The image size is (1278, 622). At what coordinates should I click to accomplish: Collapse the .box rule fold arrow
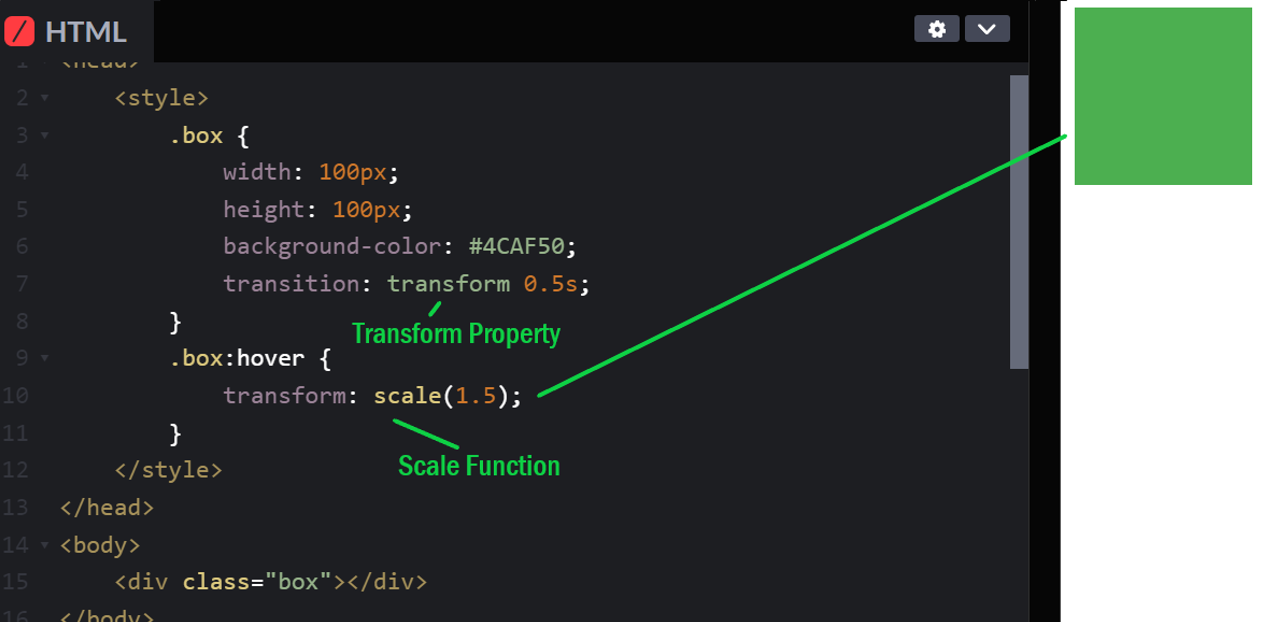coord(45,135)
